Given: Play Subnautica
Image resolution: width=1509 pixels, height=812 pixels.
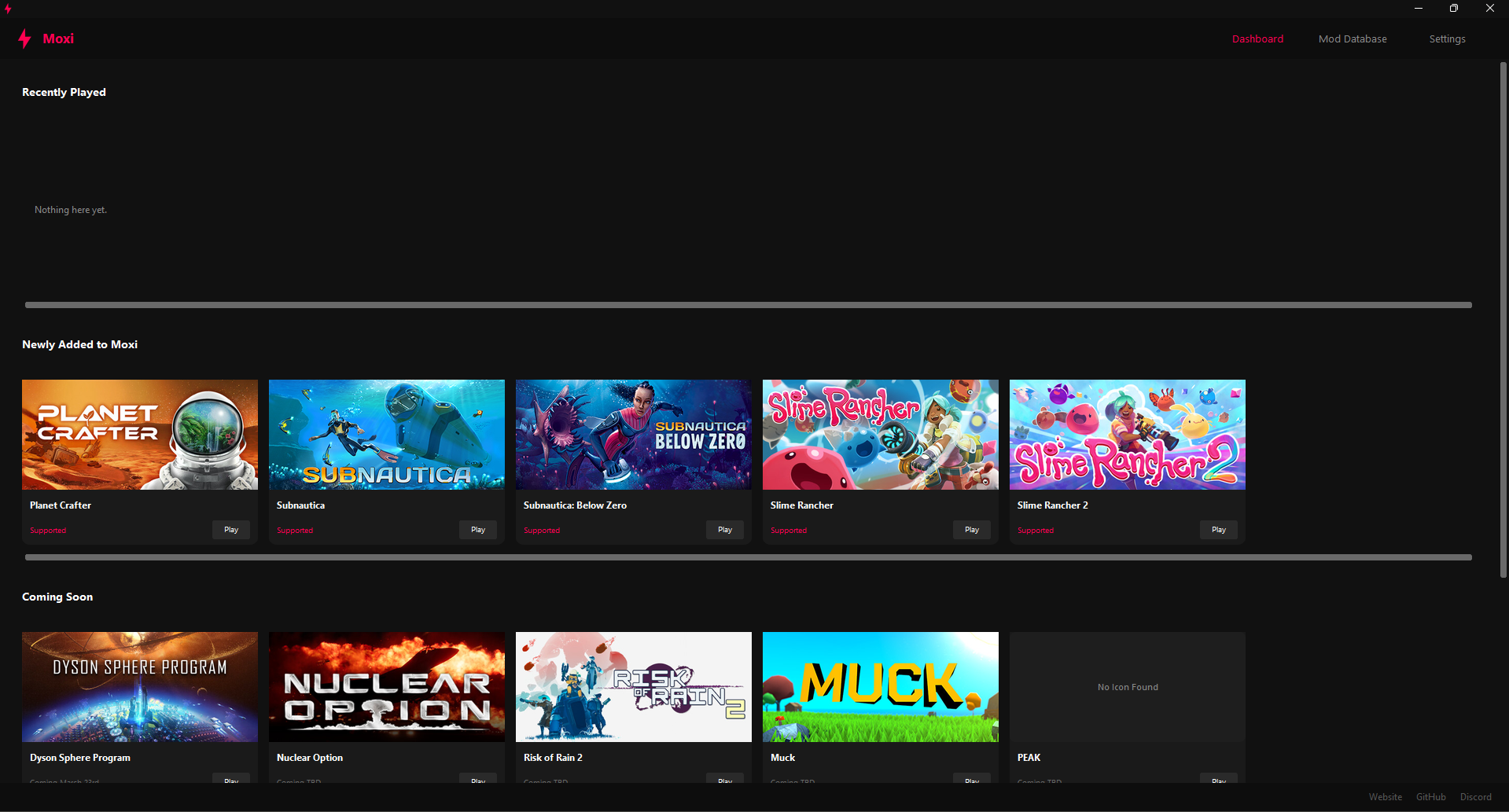Looking at the screenshot, I should click(478, 530).
